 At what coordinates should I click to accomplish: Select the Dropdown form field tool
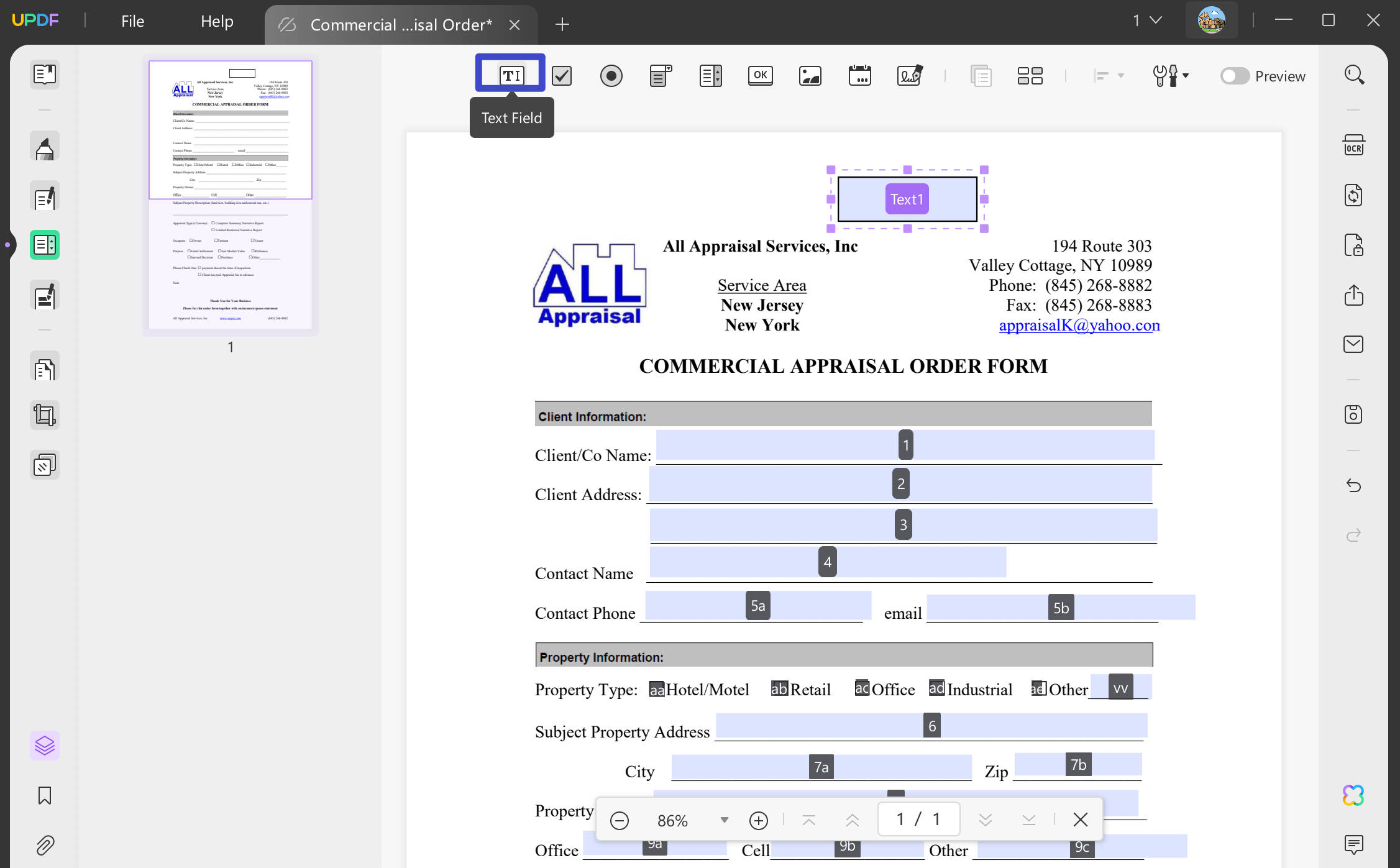point(661,76)
